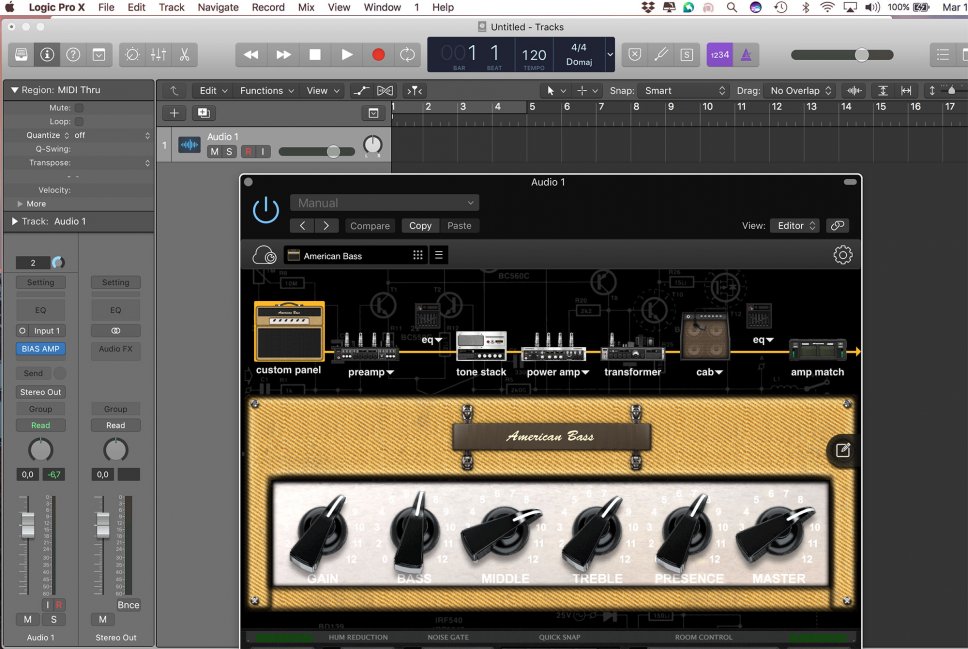Click the Compare button

(370, 226)
